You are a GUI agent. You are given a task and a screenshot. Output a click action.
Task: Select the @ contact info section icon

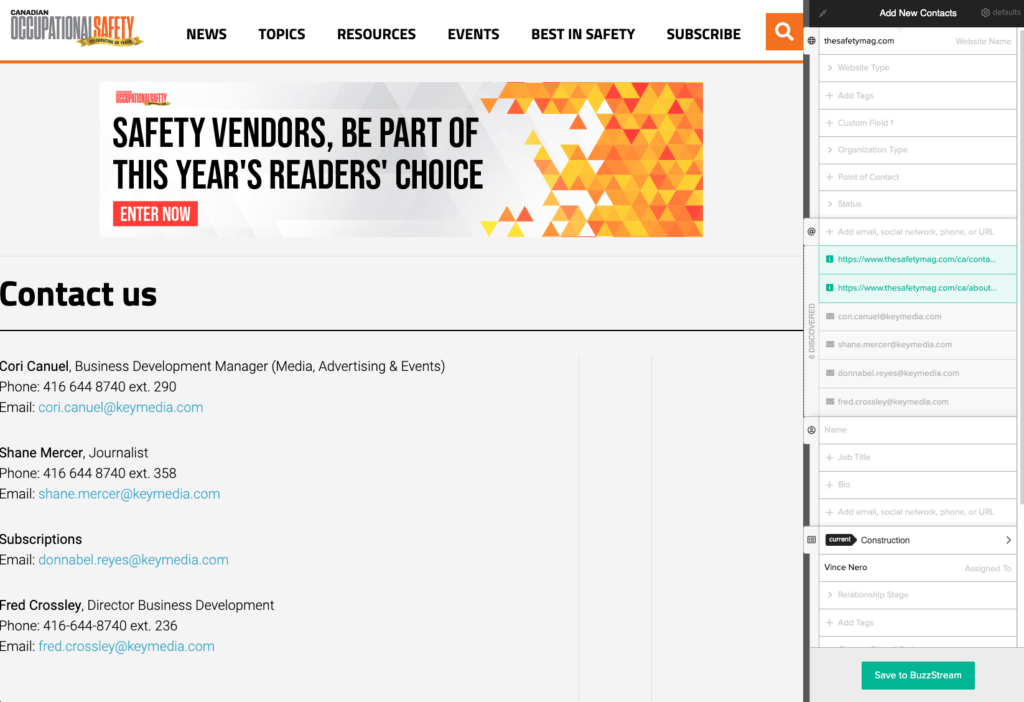[811, 232]
